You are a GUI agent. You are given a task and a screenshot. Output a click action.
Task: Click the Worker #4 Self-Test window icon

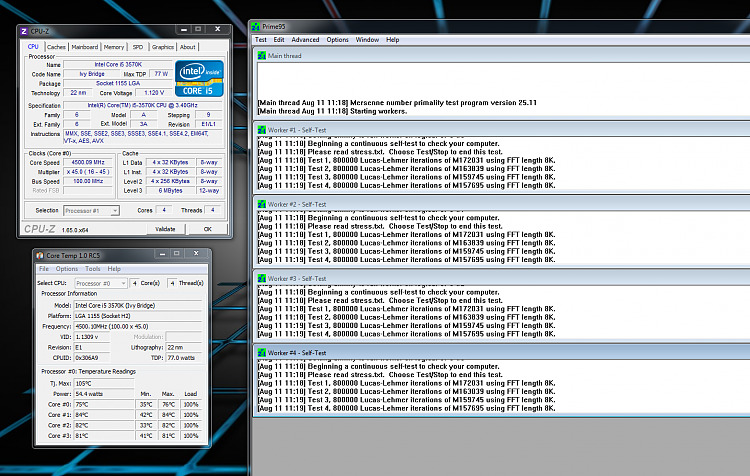(x=262, y=353)
